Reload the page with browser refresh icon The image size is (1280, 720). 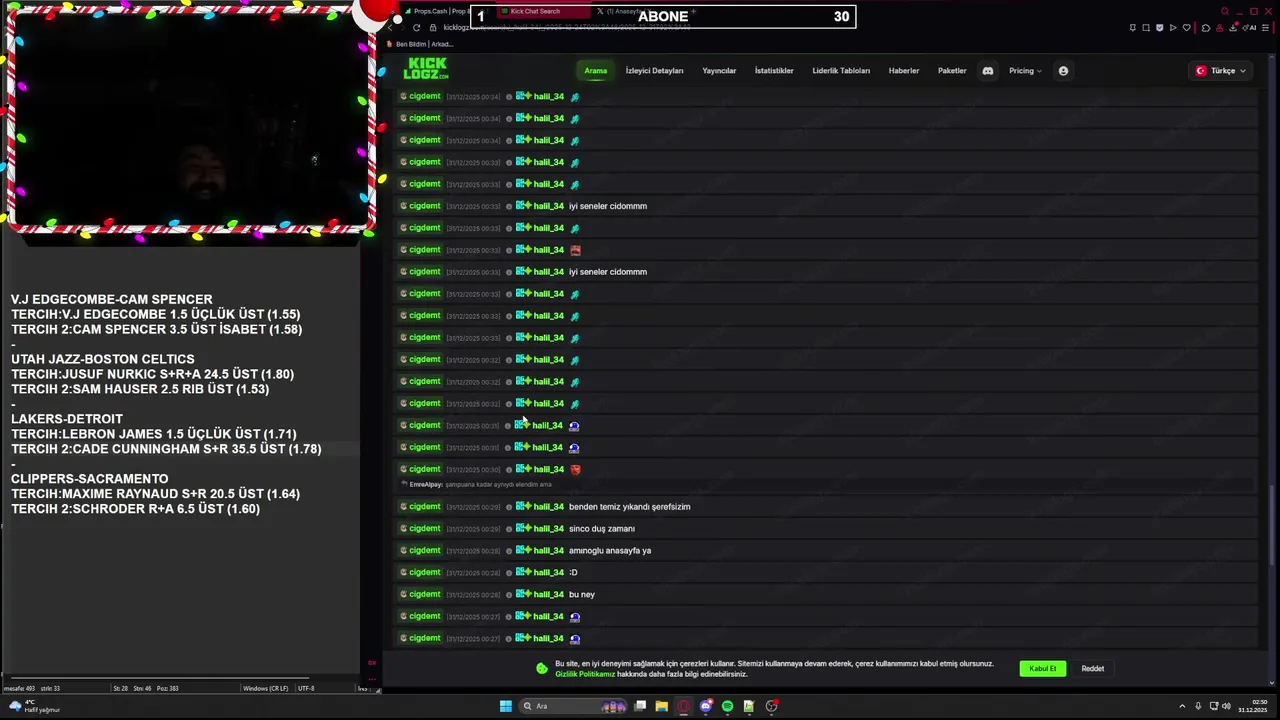(x=416, y=28)
